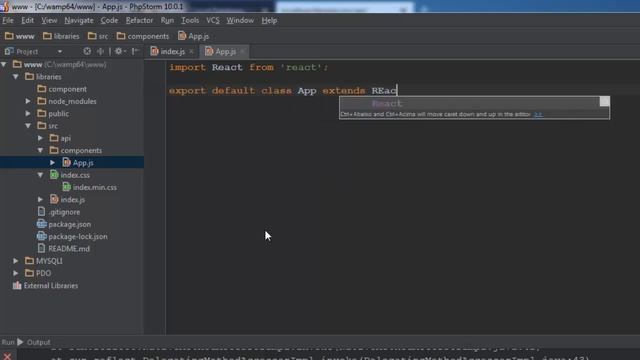Screen dimensions: 640x360
Task: Click the src breadcrumb folder
Action: point(98,36)
